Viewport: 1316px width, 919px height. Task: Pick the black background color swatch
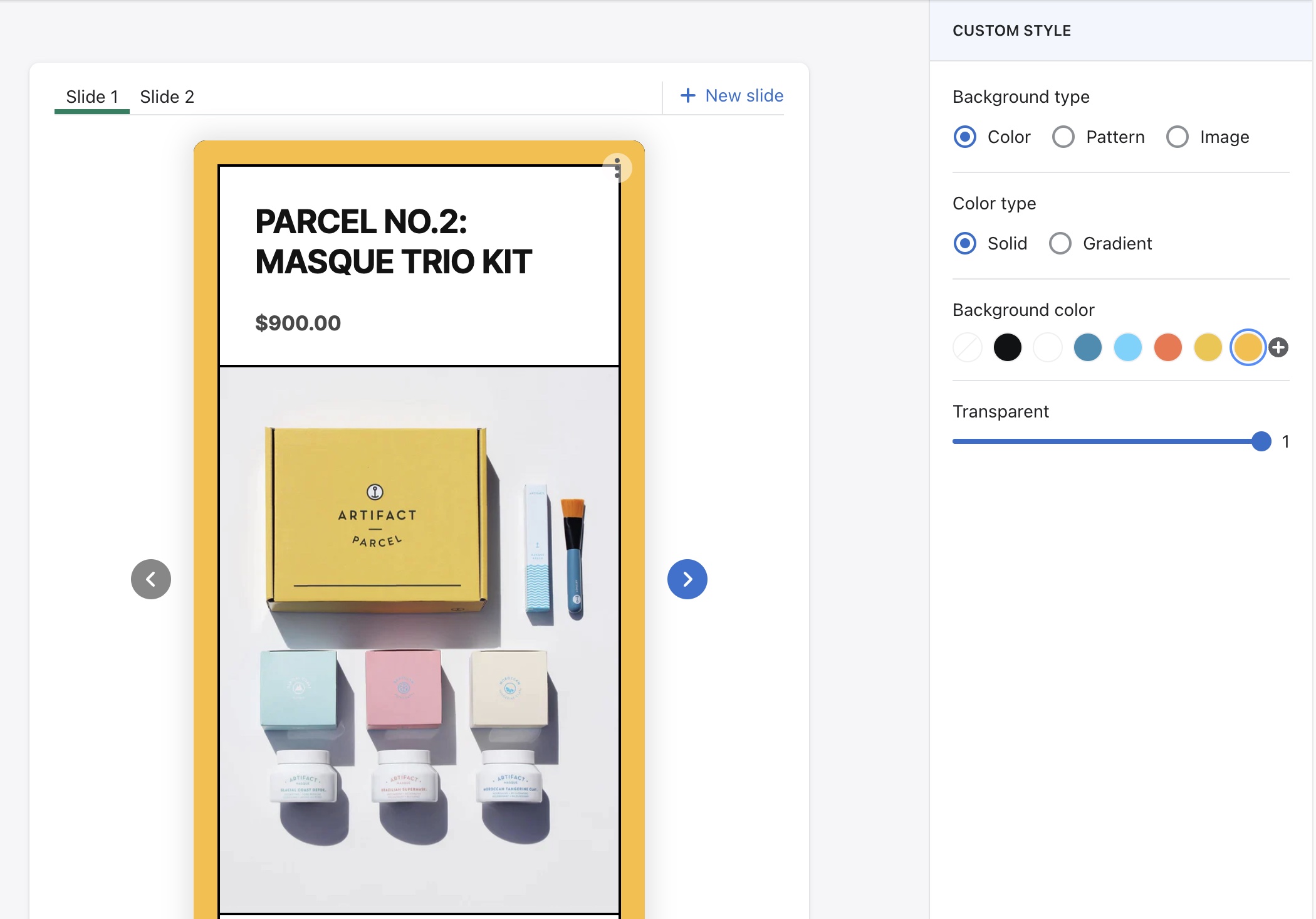[1007, 347]
